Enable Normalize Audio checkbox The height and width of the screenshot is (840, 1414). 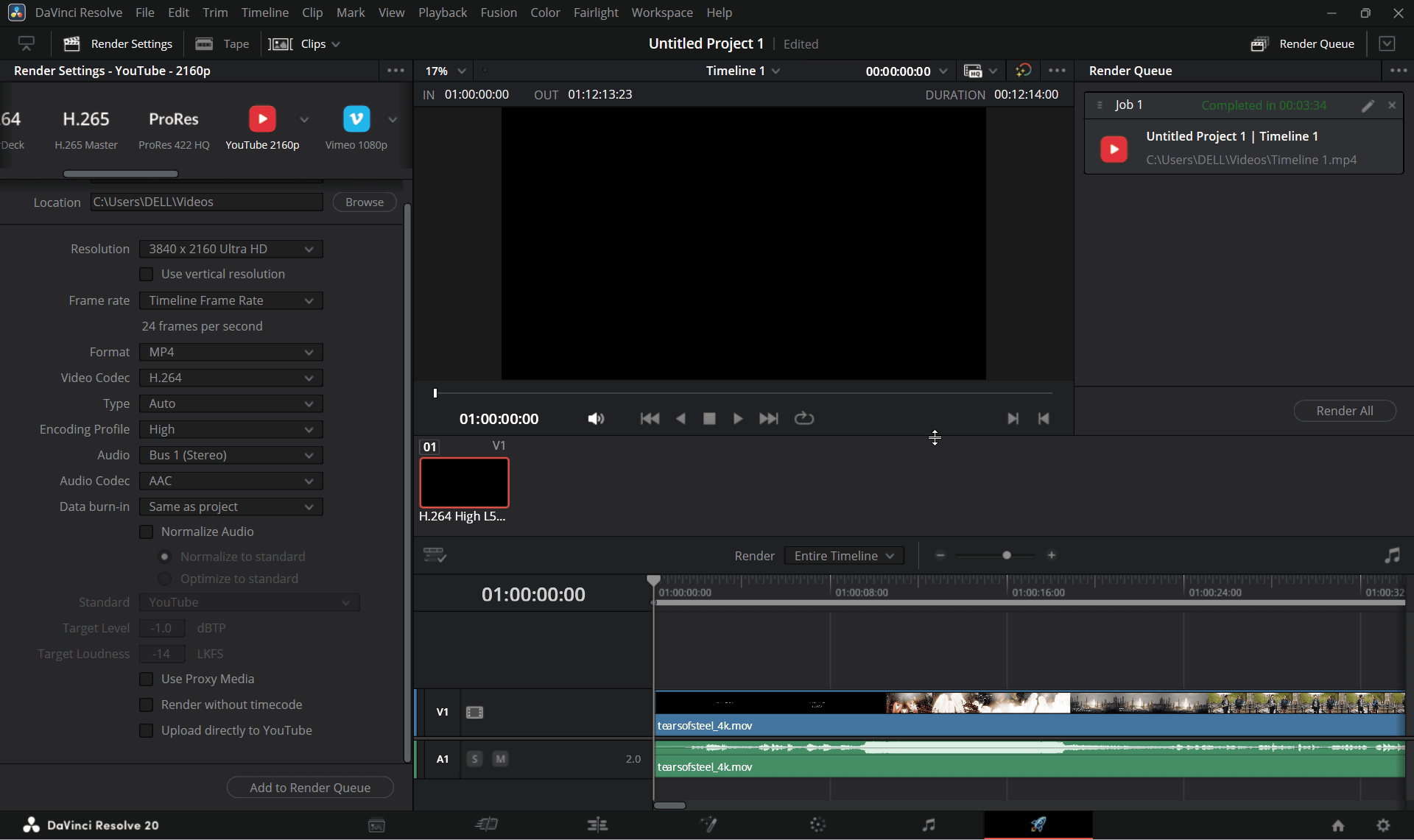147,532
